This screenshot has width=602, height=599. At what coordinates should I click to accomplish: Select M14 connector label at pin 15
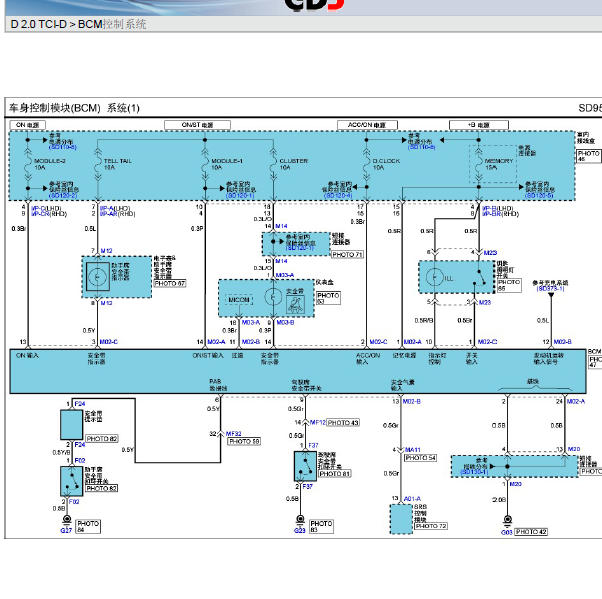click(281, 261)
